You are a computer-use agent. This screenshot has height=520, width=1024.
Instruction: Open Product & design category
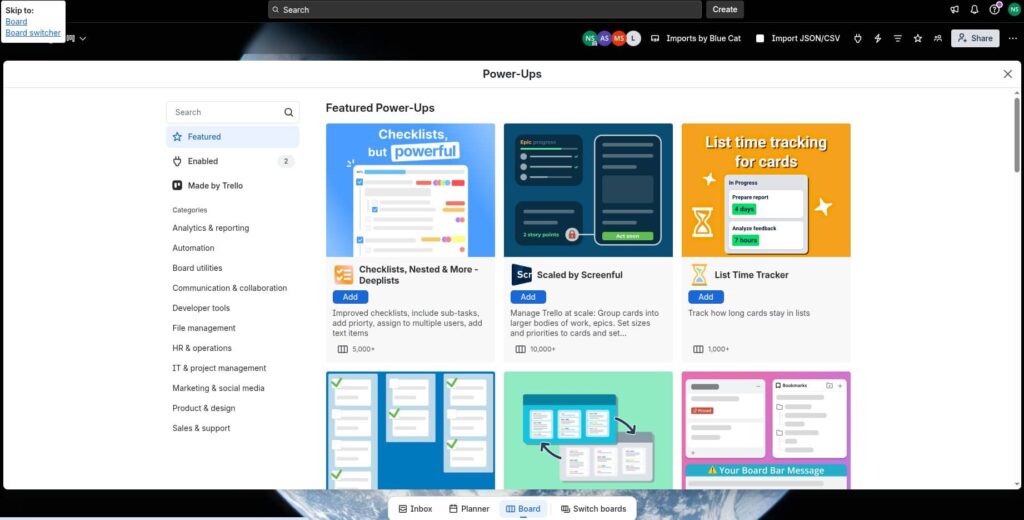(x=204, y=408)
